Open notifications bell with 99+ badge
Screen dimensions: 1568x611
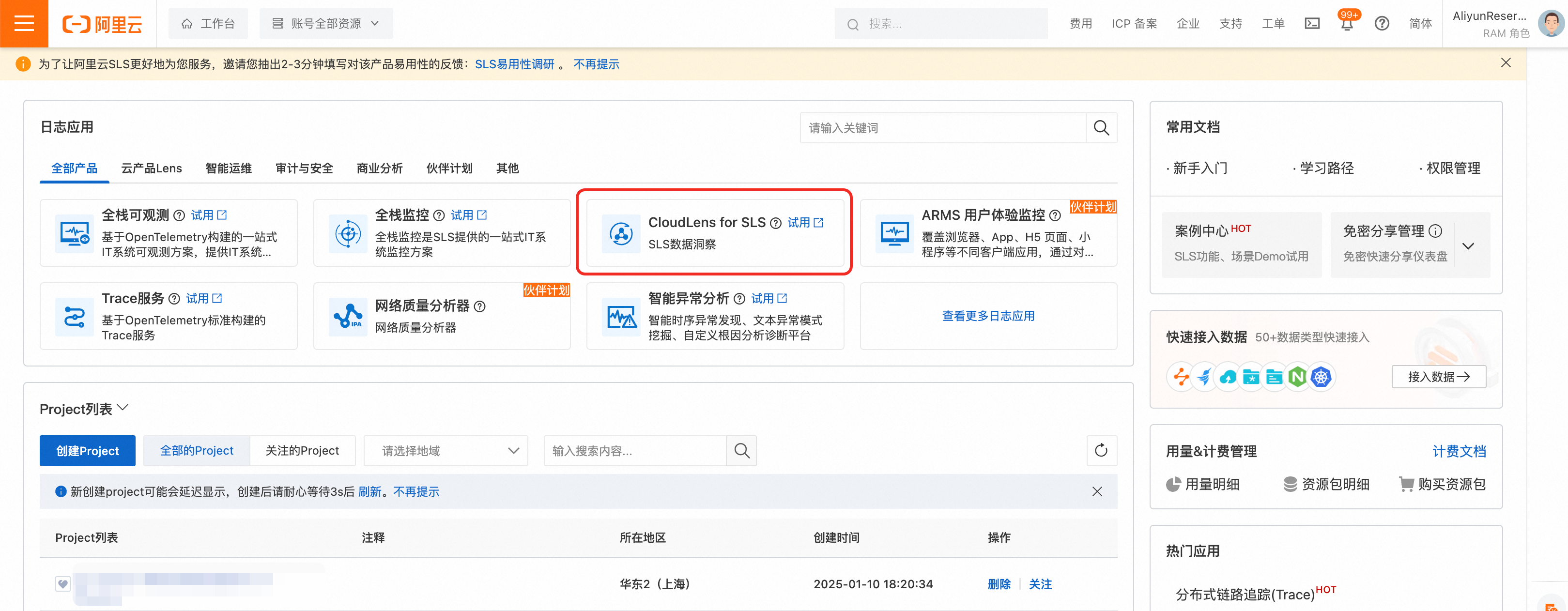(1346, 23)
